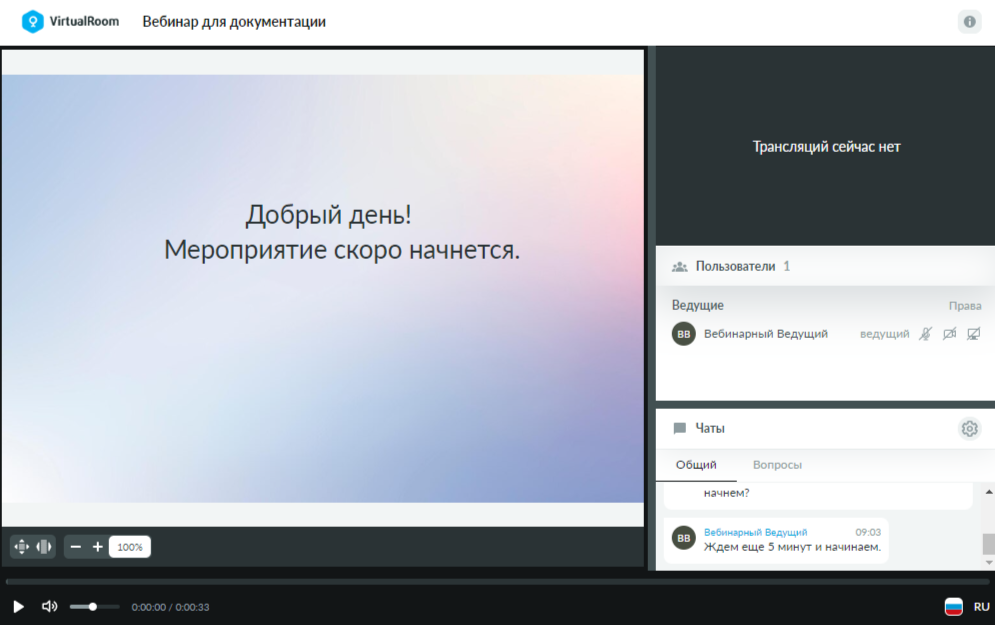Screen dimensions: 995x625
Task: Adjust the volume slider
Action: 94,607
